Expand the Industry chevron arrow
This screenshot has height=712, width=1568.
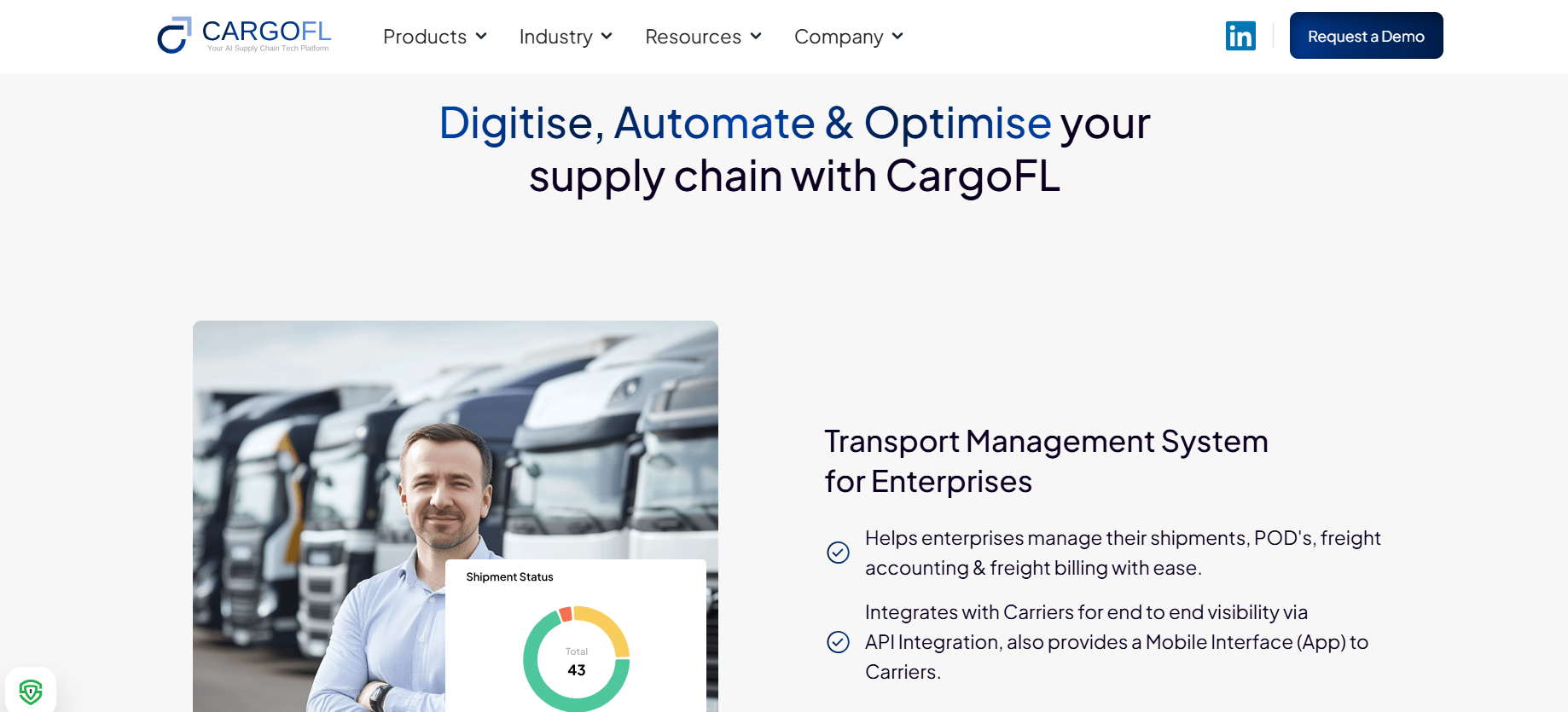[607, 36]
